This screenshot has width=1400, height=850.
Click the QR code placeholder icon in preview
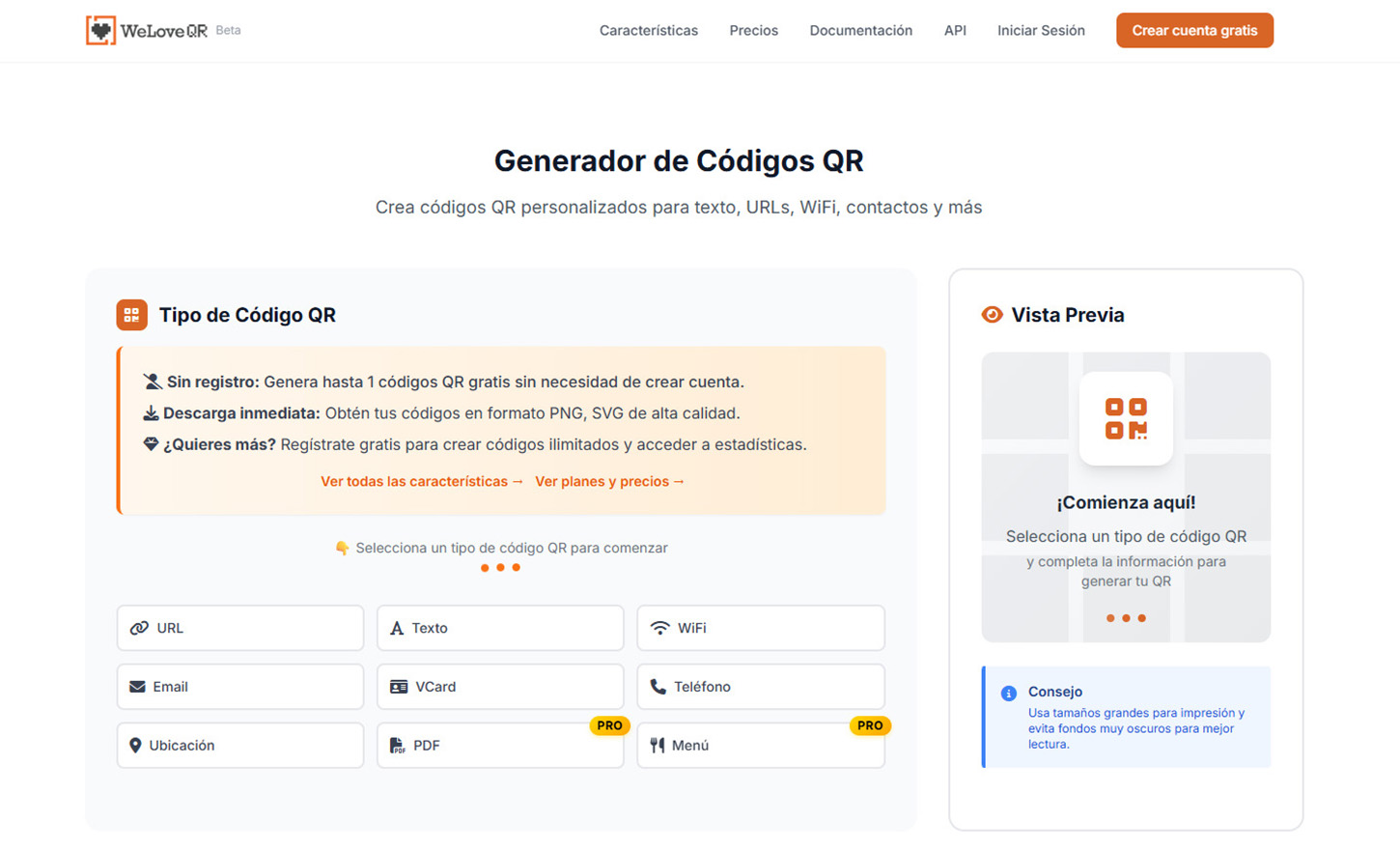(1126, 419)
